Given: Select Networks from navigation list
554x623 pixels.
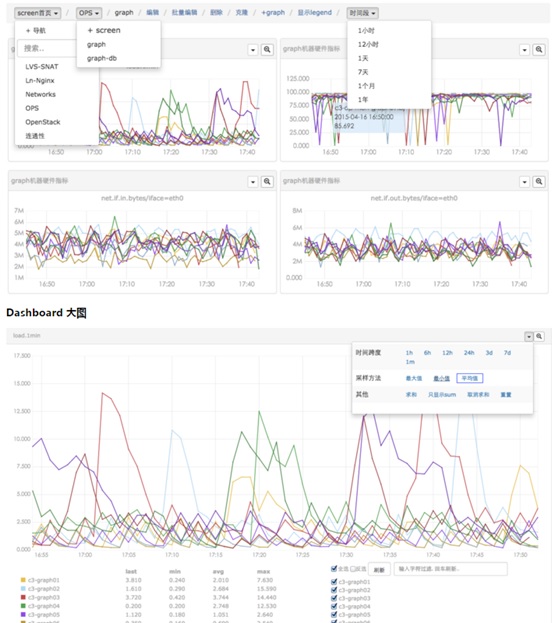Looking at the screenshot, I should coord(41,95).
